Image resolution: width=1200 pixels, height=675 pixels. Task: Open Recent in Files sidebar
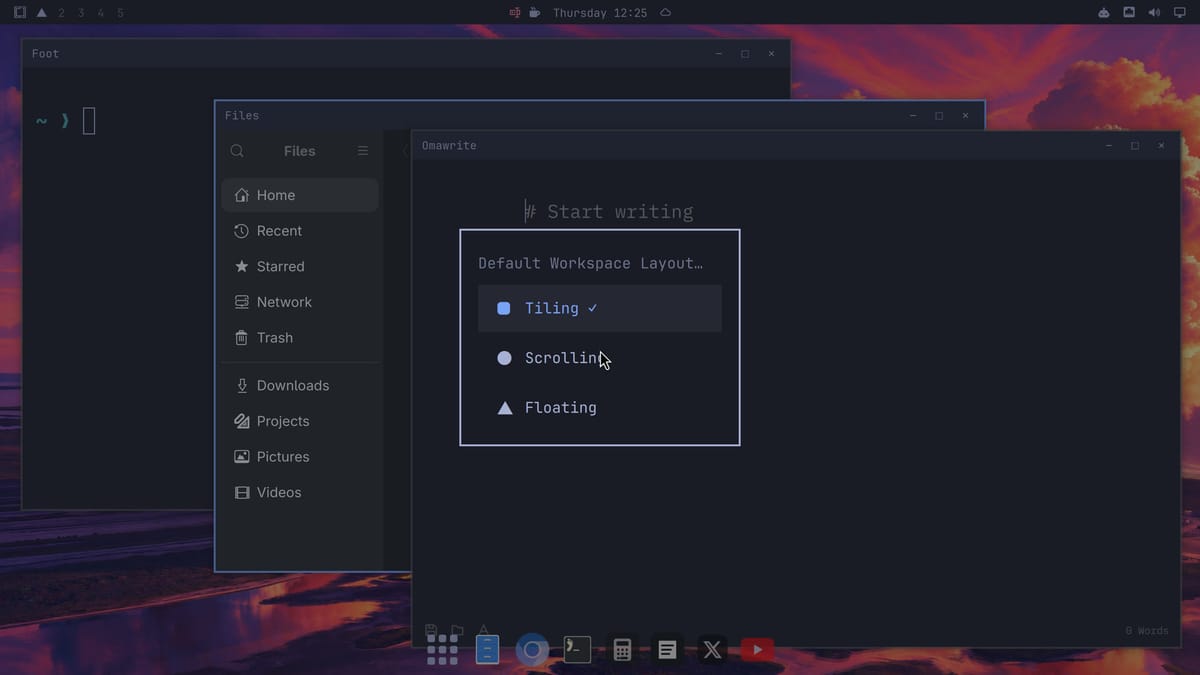pyautogui.click(x=300, y=231)
